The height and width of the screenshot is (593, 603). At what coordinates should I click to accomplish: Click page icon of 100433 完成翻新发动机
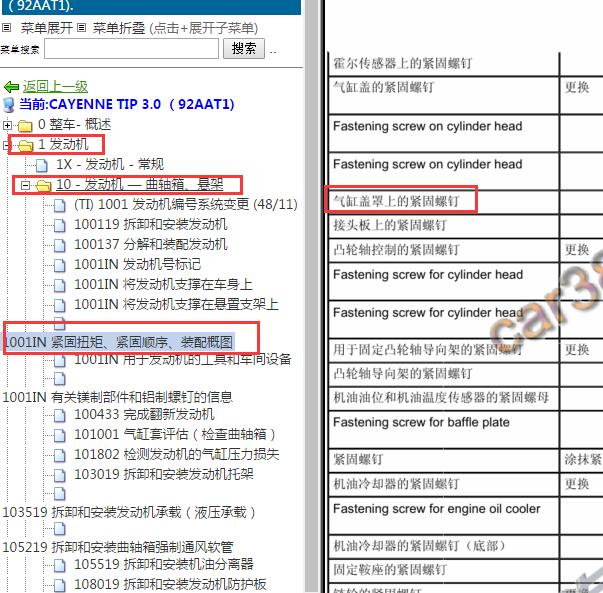[60, 416]
